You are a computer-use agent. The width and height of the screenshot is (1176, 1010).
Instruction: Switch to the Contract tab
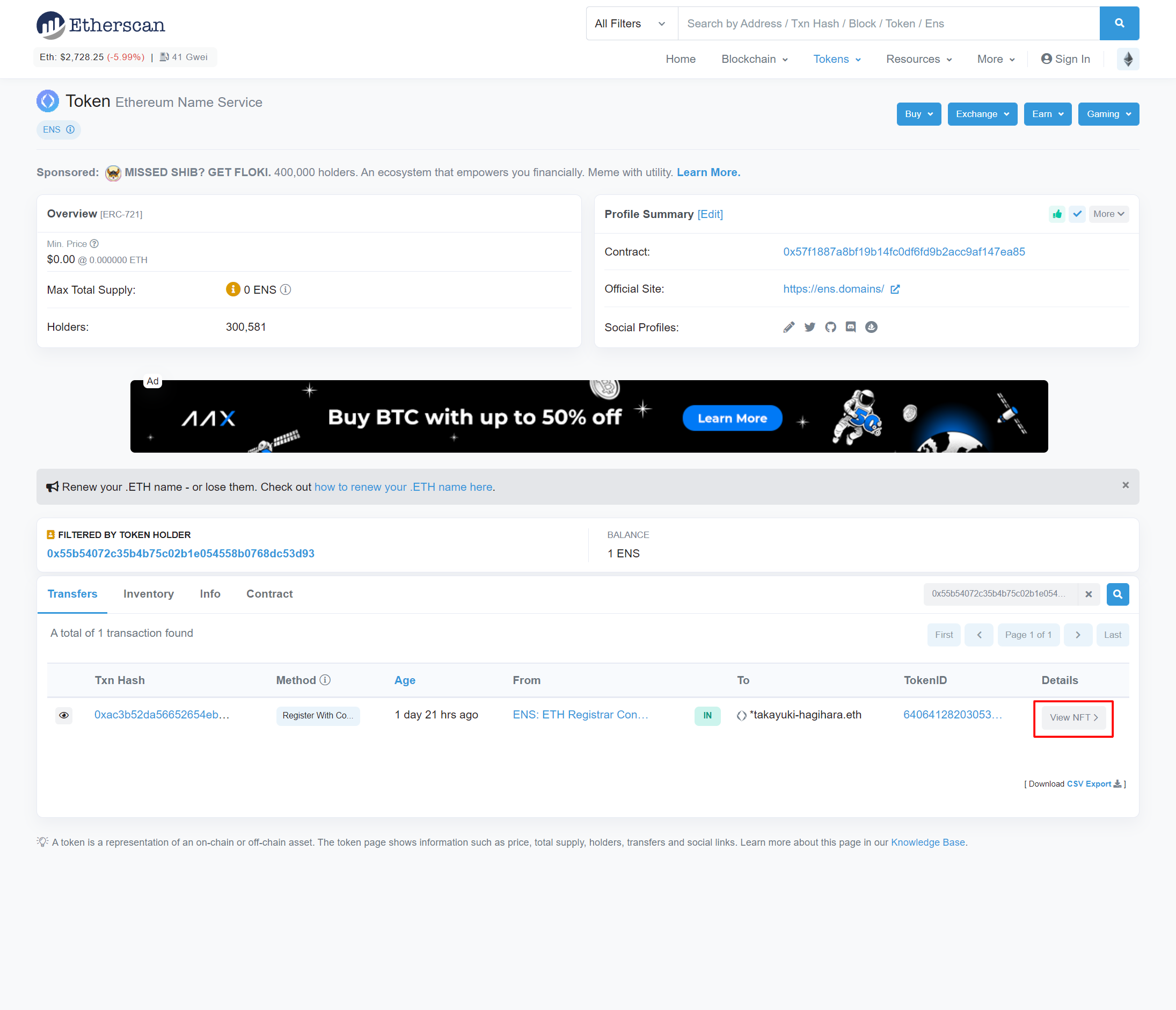[x=269, y=594]
